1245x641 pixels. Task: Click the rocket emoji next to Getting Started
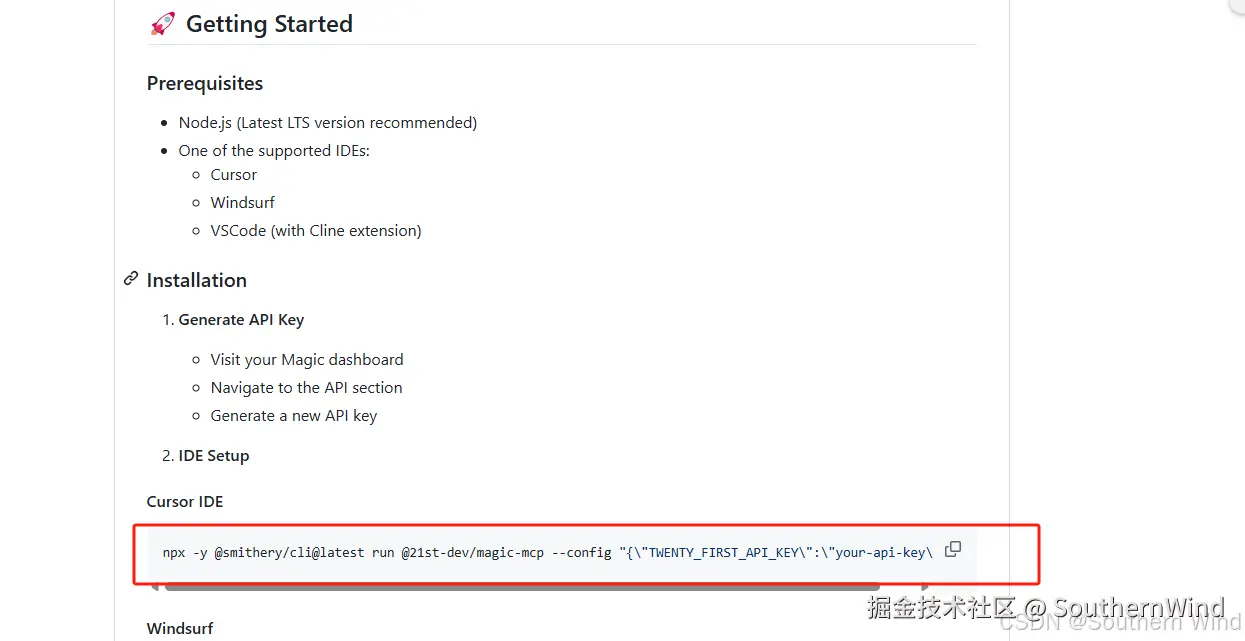click(162, 24)
